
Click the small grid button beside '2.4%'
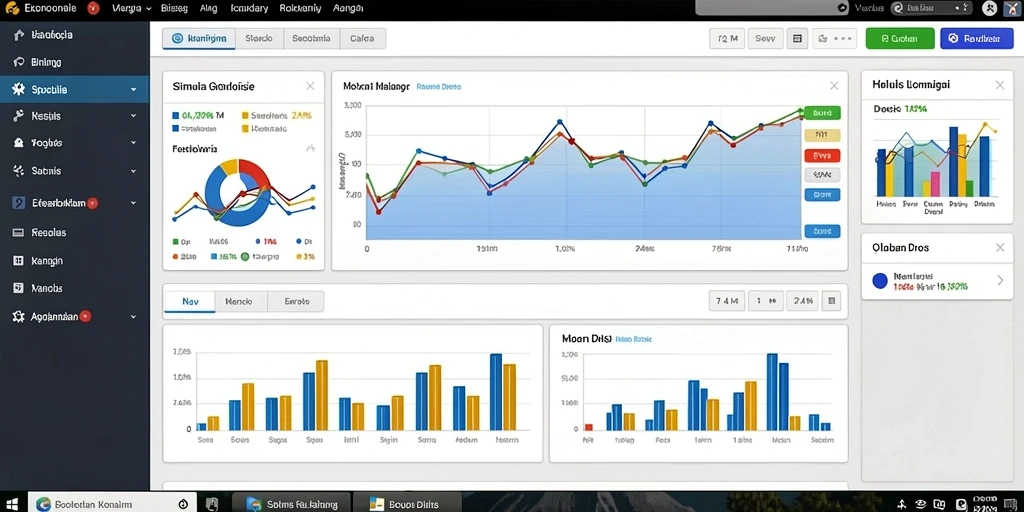coord(831,301)
